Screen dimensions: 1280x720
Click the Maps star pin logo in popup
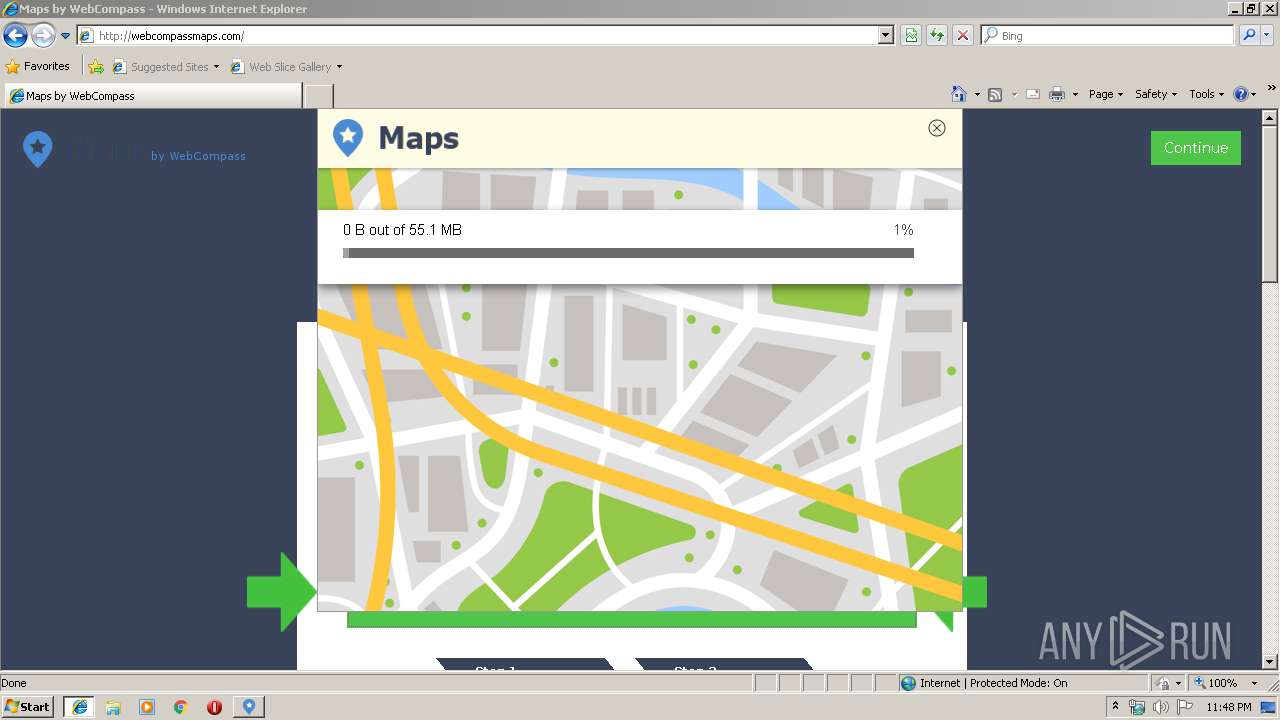(348, 138)
